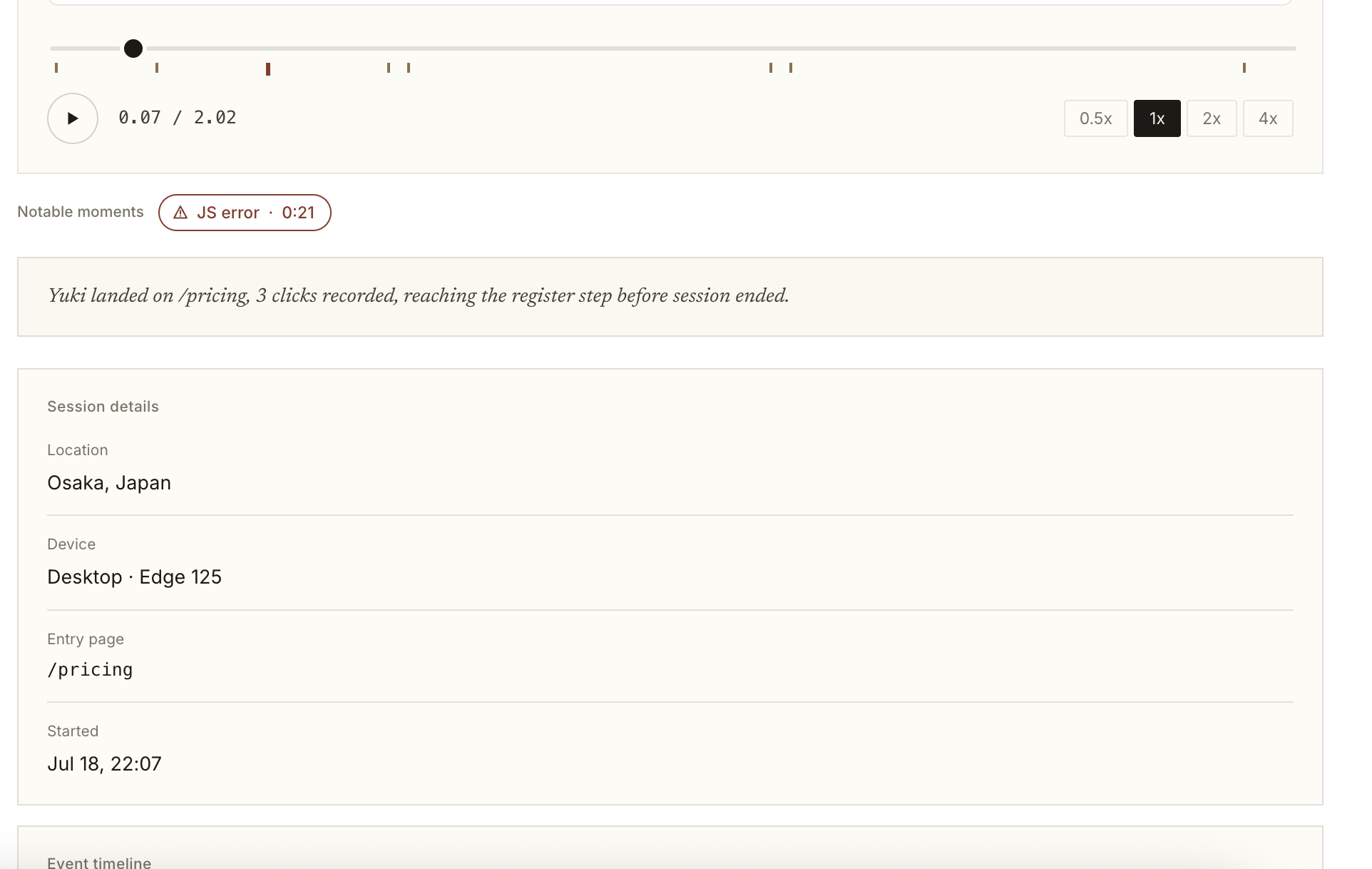
Task: Click the event marker just right of the playhead
Action: click(x=157, y=68)
